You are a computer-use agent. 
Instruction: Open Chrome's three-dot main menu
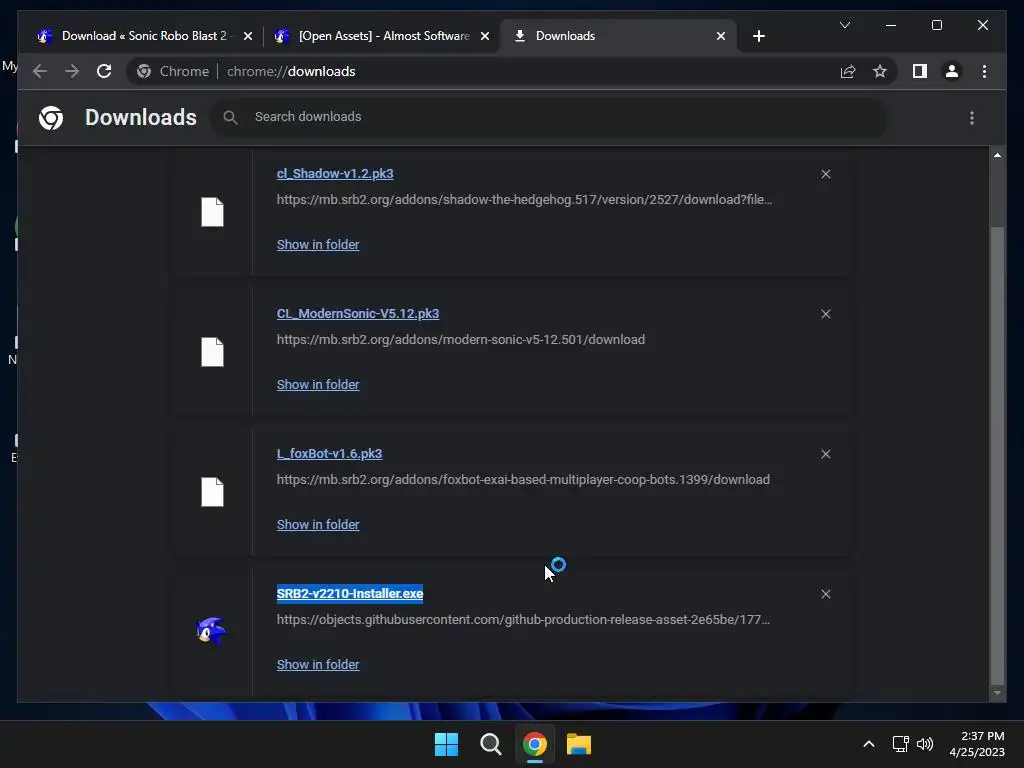click(984, 71)
